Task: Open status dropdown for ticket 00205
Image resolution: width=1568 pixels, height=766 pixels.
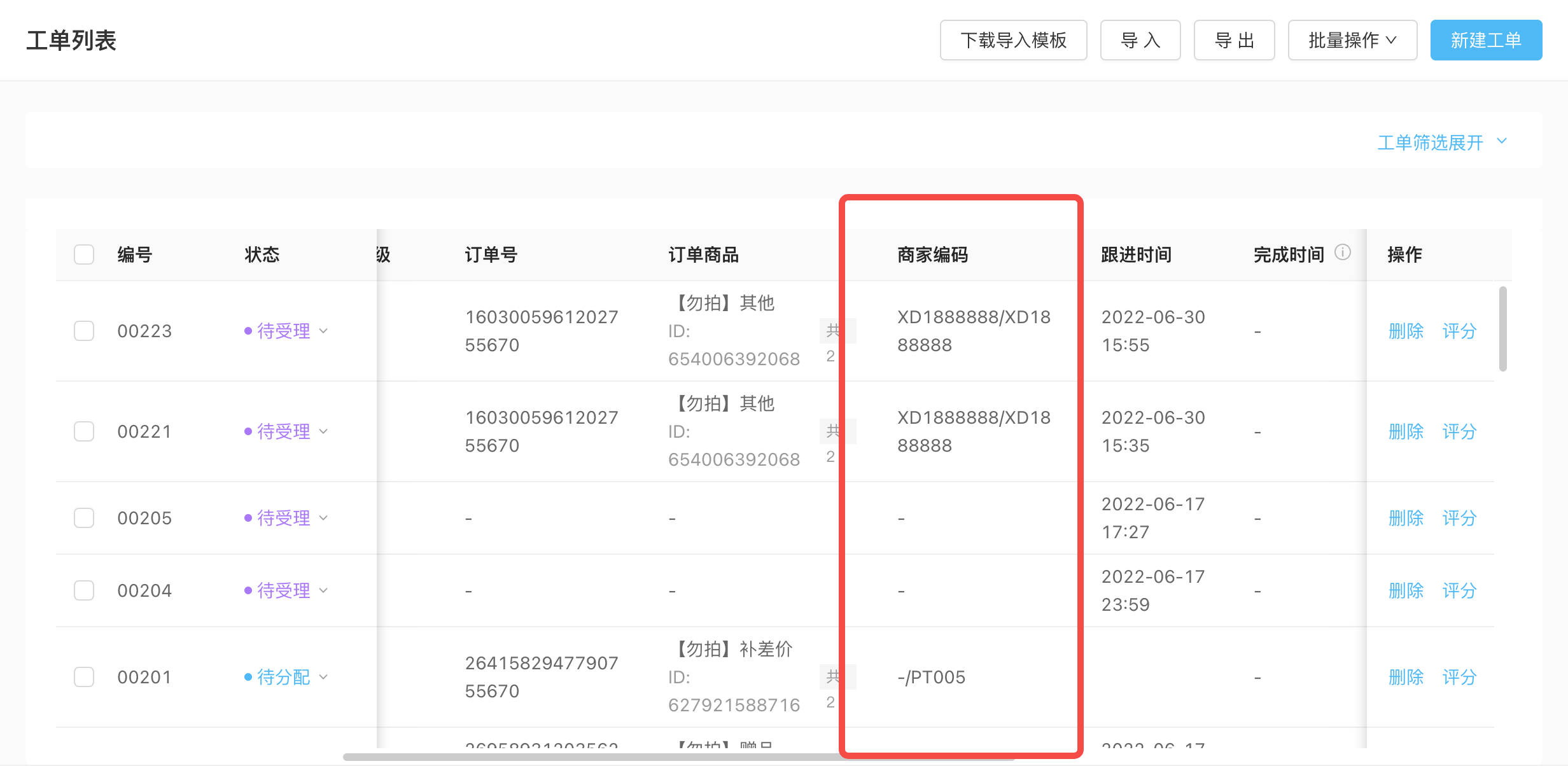Action: [286, 518]
